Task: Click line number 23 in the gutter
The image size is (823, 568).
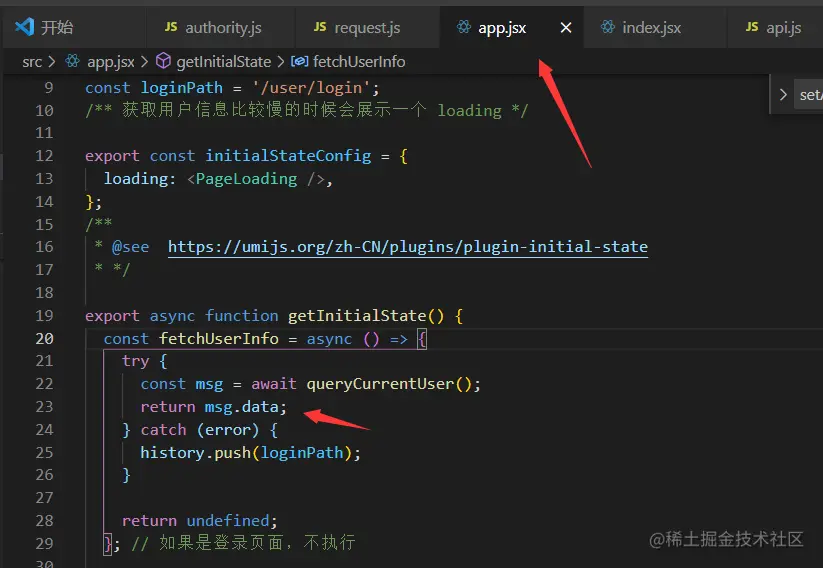Action: coord(44,407)
